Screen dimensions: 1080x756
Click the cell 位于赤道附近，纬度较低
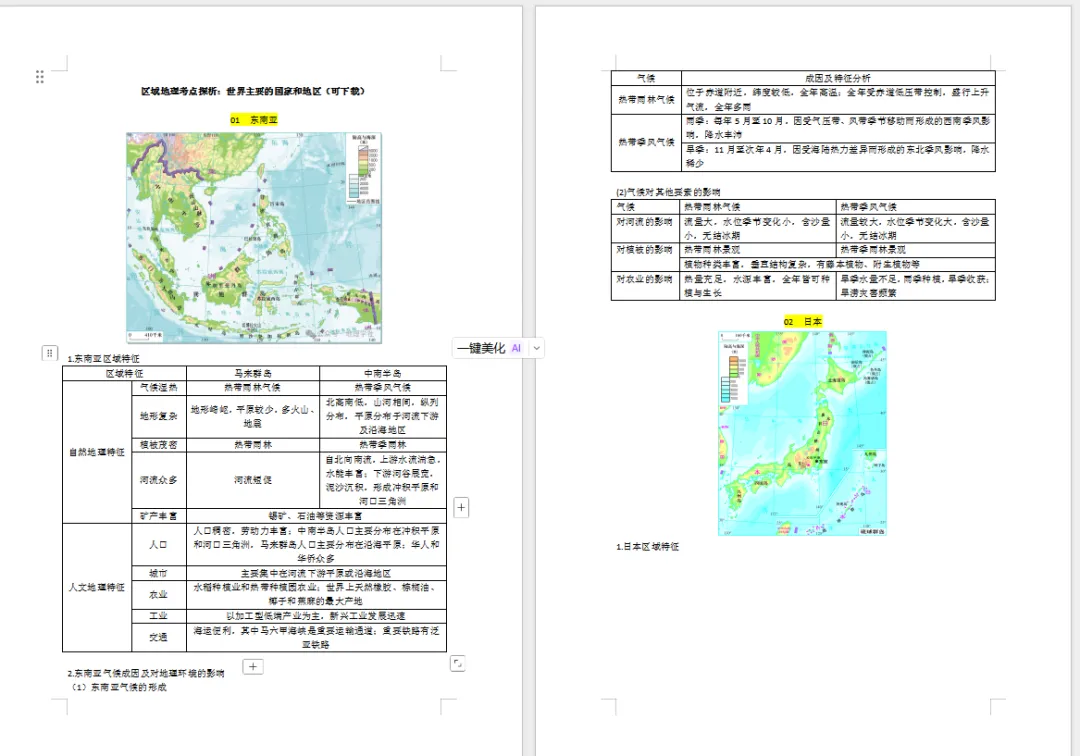[838, 100]
